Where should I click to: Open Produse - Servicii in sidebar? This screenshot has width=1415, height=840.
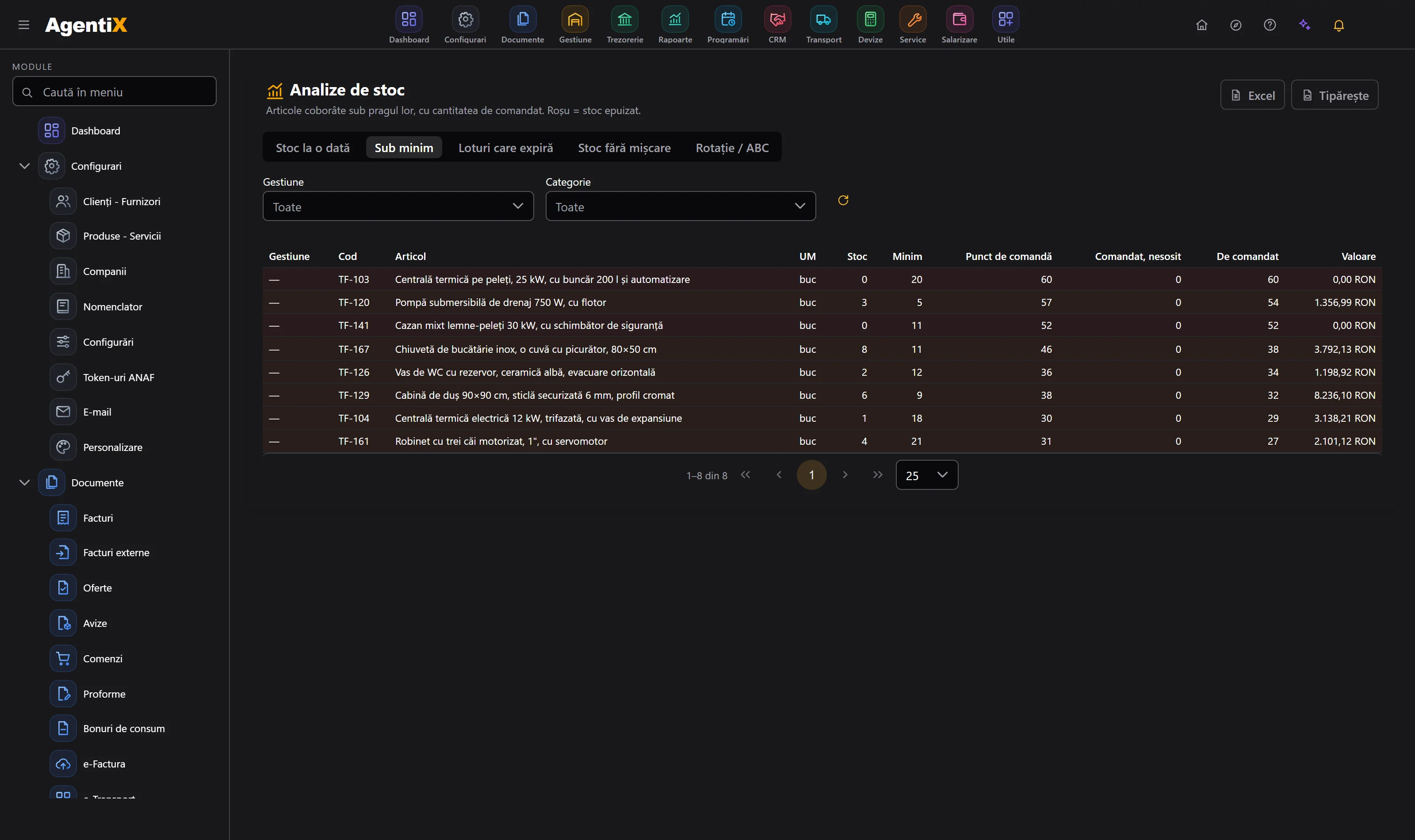coord(122,236)
